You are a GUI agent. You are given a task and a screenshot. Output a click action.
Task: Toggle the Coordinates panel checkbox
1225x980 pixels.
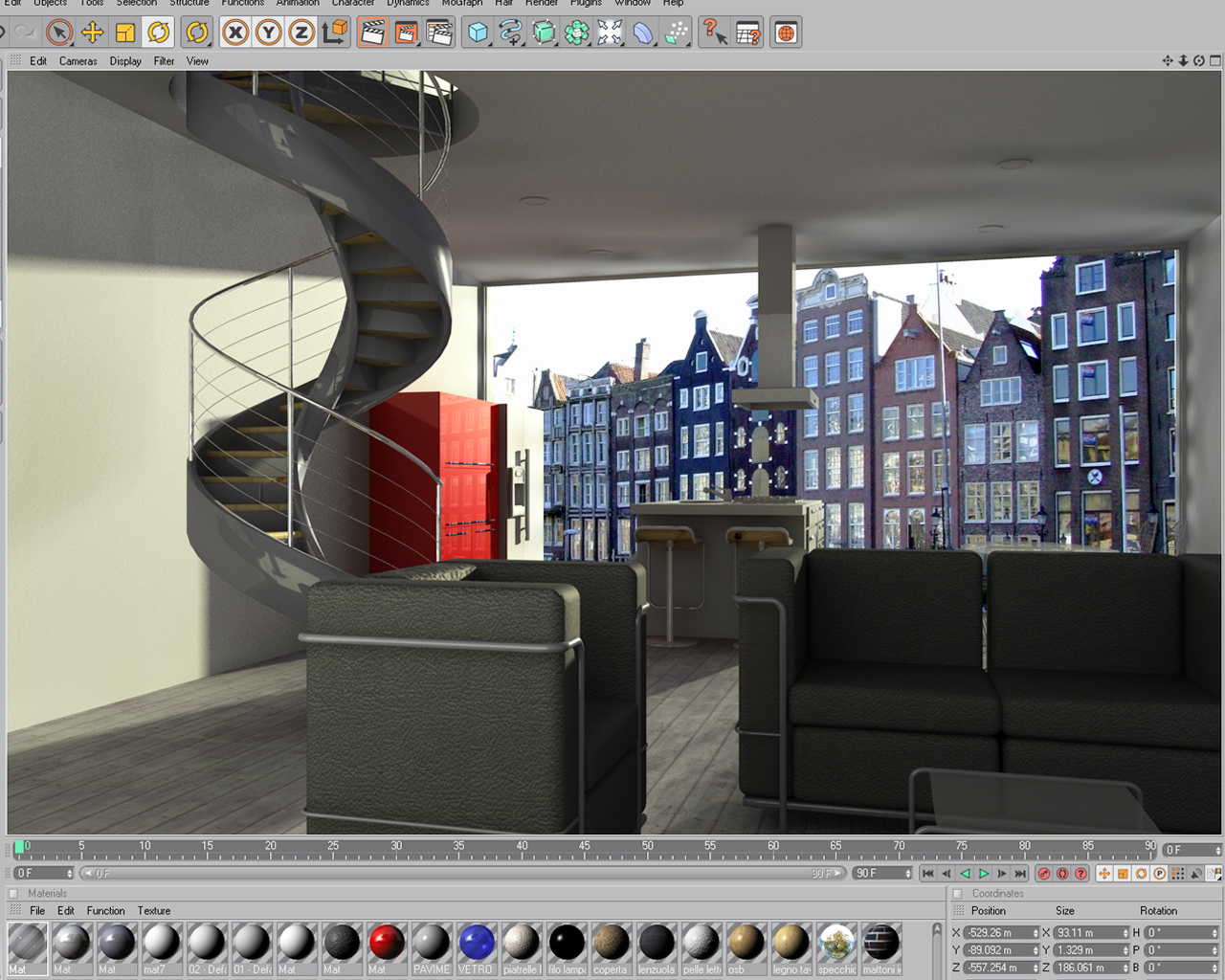958,894
